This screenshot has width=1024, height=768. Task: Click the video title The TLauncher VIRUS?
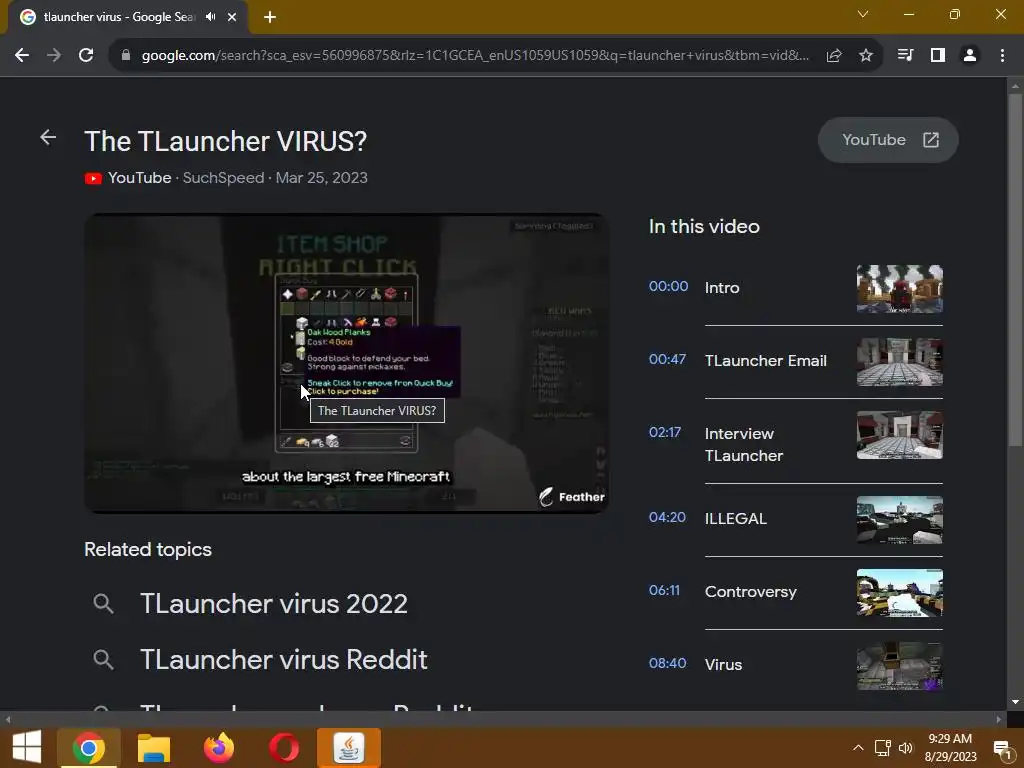tap(226, 141)
